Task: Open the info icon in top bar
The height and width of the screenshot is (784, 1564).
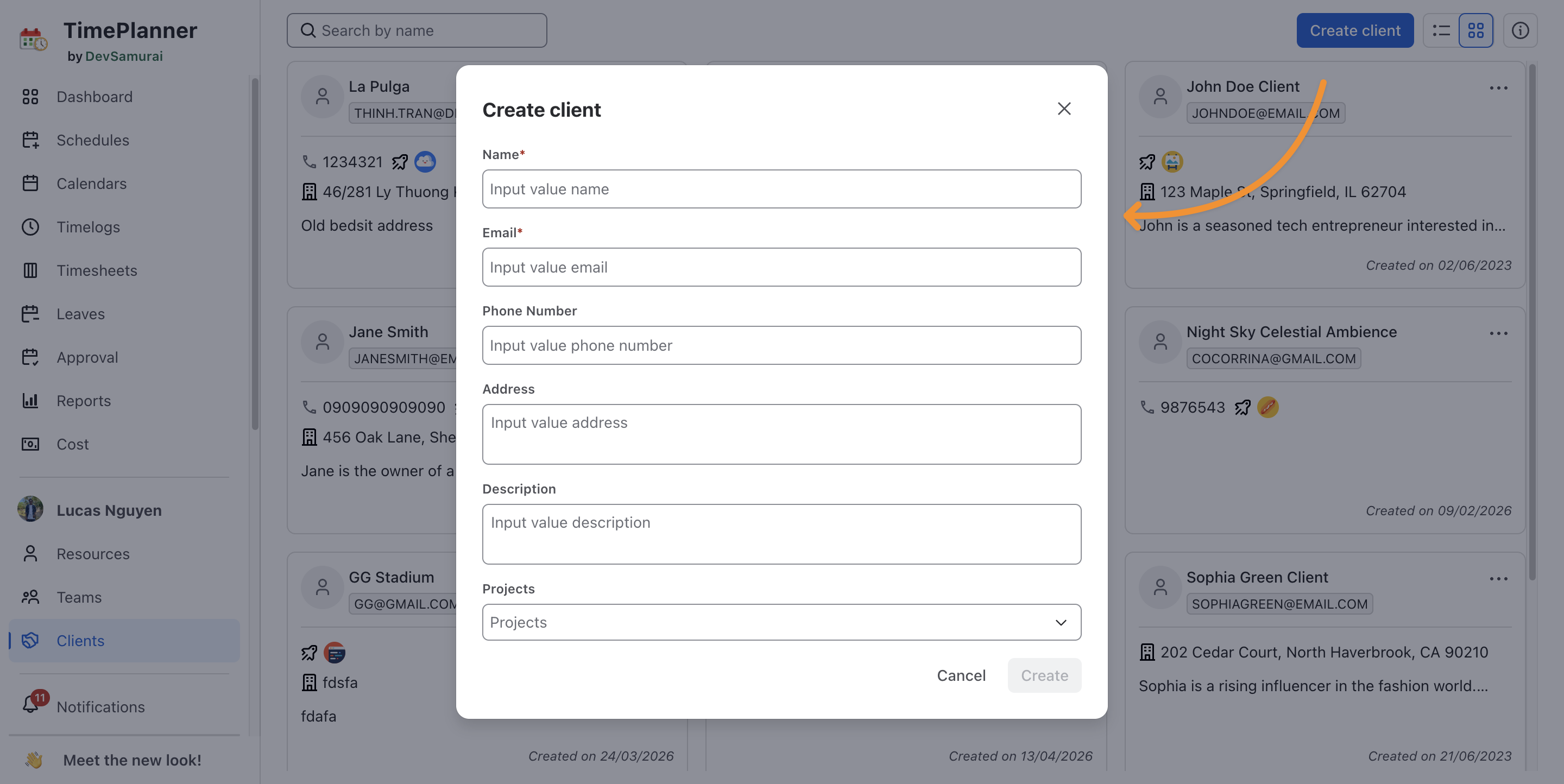Action: click(x=1519, y=30)
